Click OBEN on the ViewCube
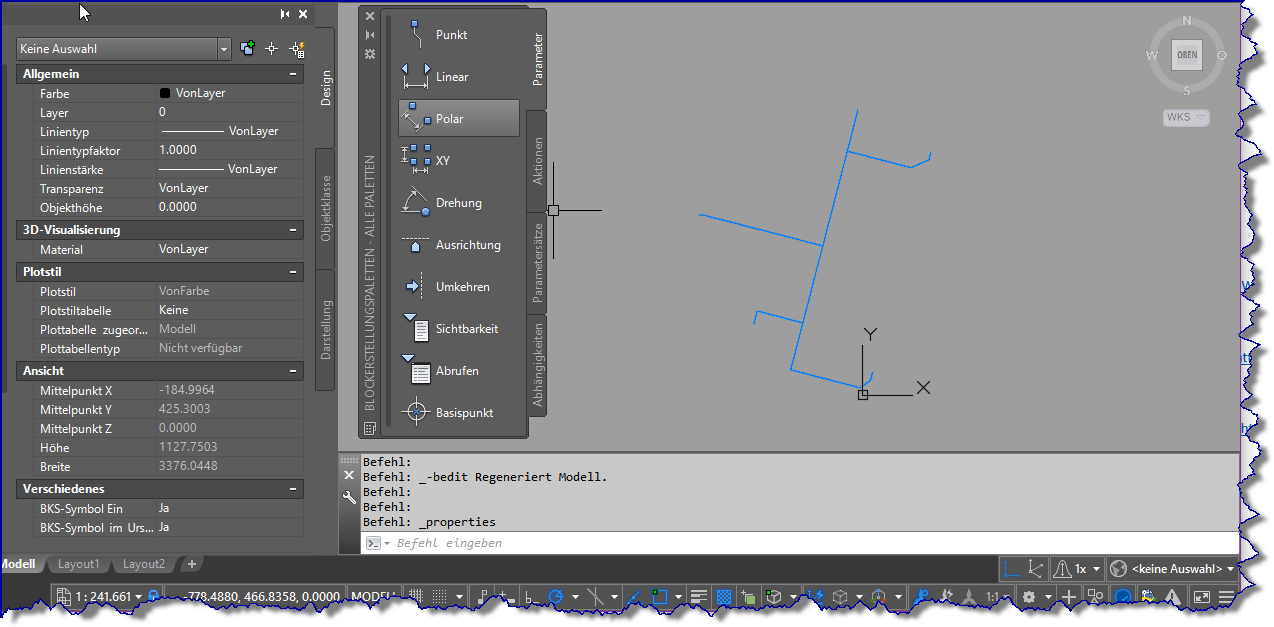 pos(1186,55)
